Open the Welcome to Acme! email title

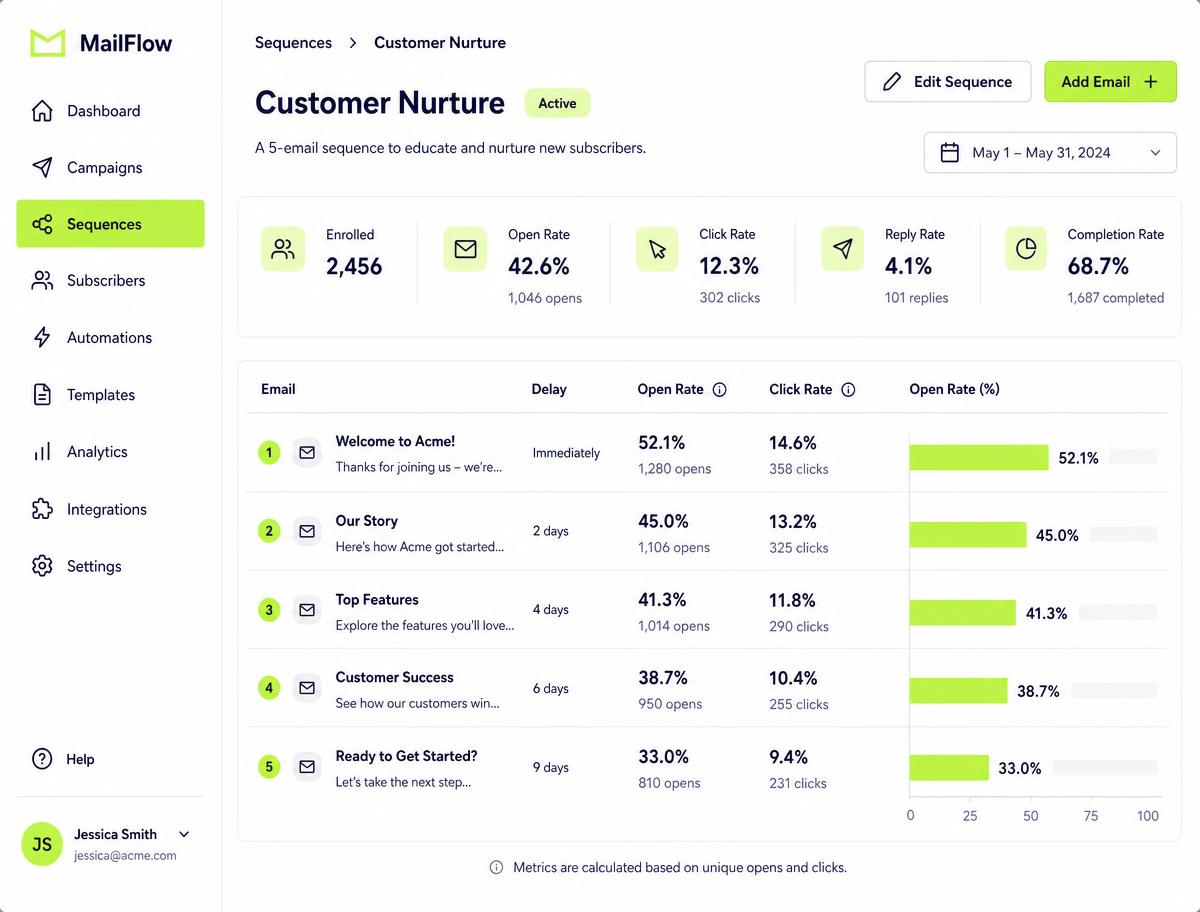click(395, 441)
